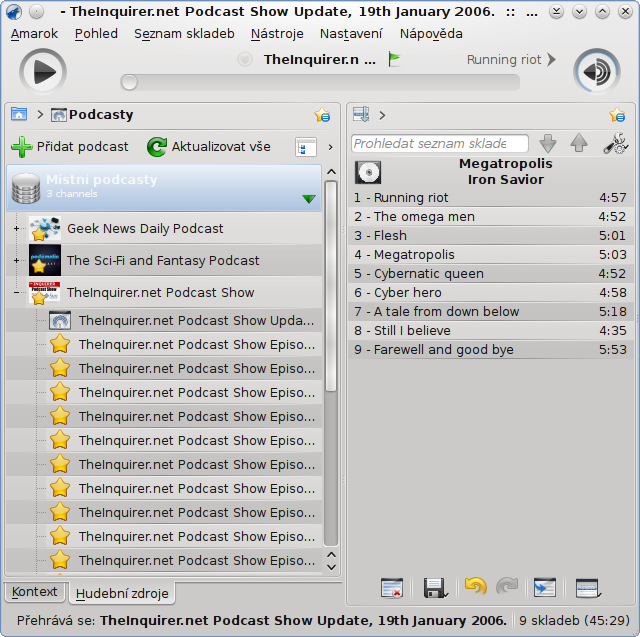Viewport: 640px width, 637px height.
Task: Click the progress bar track
Action: [320, 82]
